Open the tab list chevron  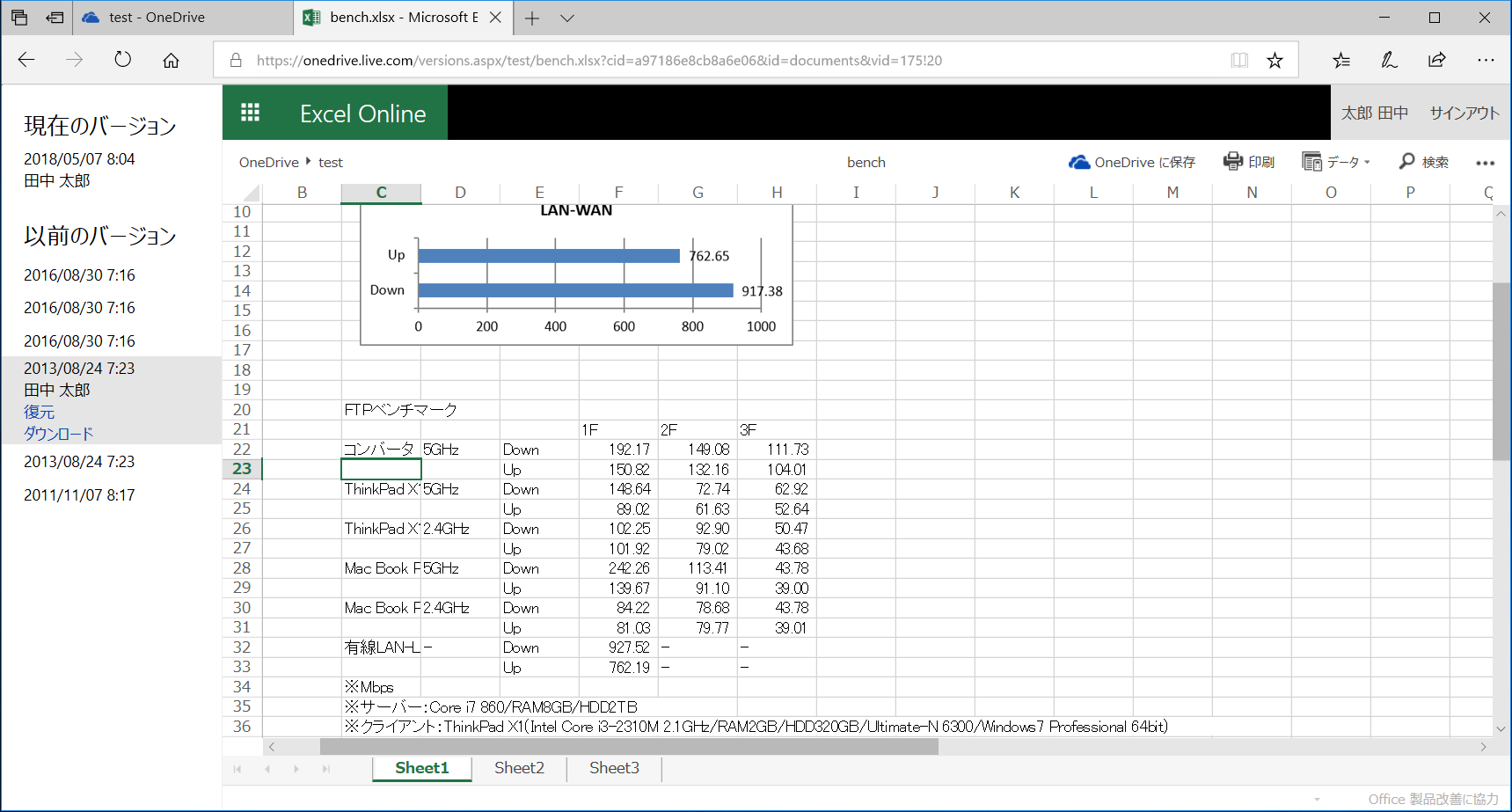tap(567, 18)
